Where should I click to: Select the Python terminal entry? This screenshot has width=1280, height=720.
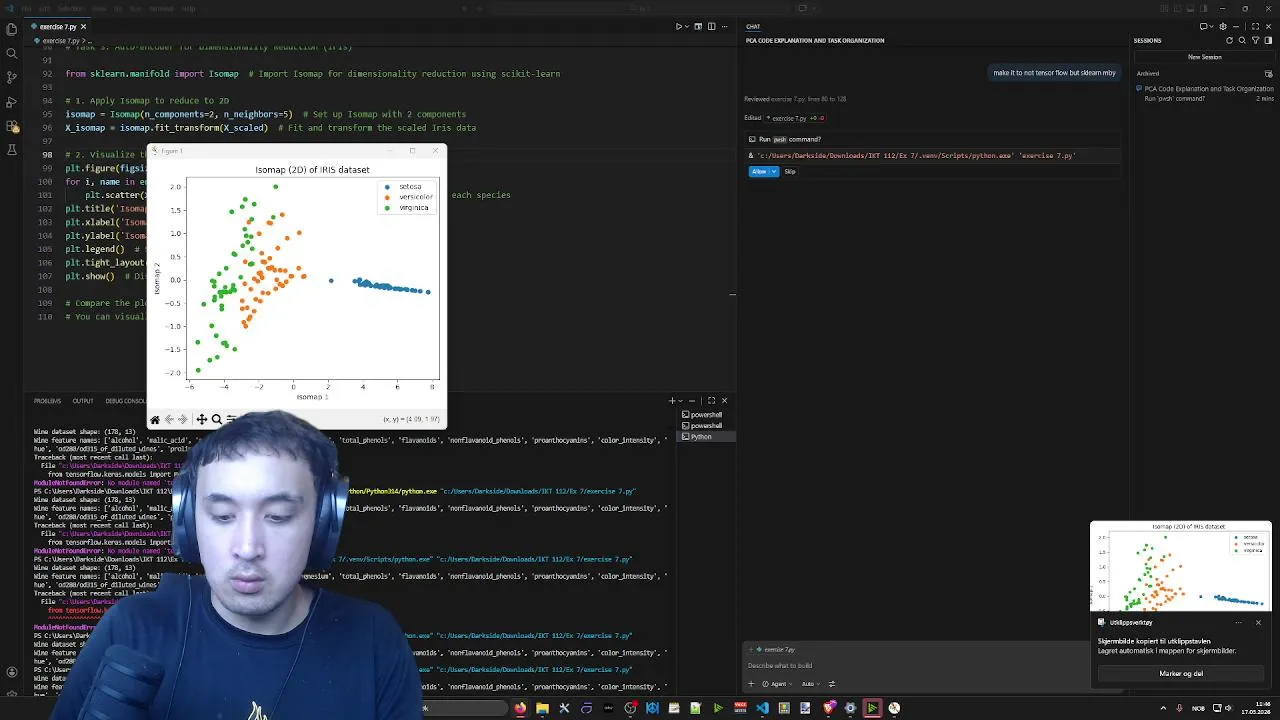point(705,437)
